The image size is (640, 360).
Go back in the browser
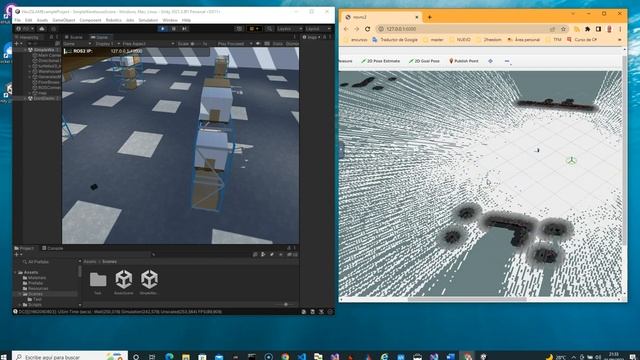346,29
